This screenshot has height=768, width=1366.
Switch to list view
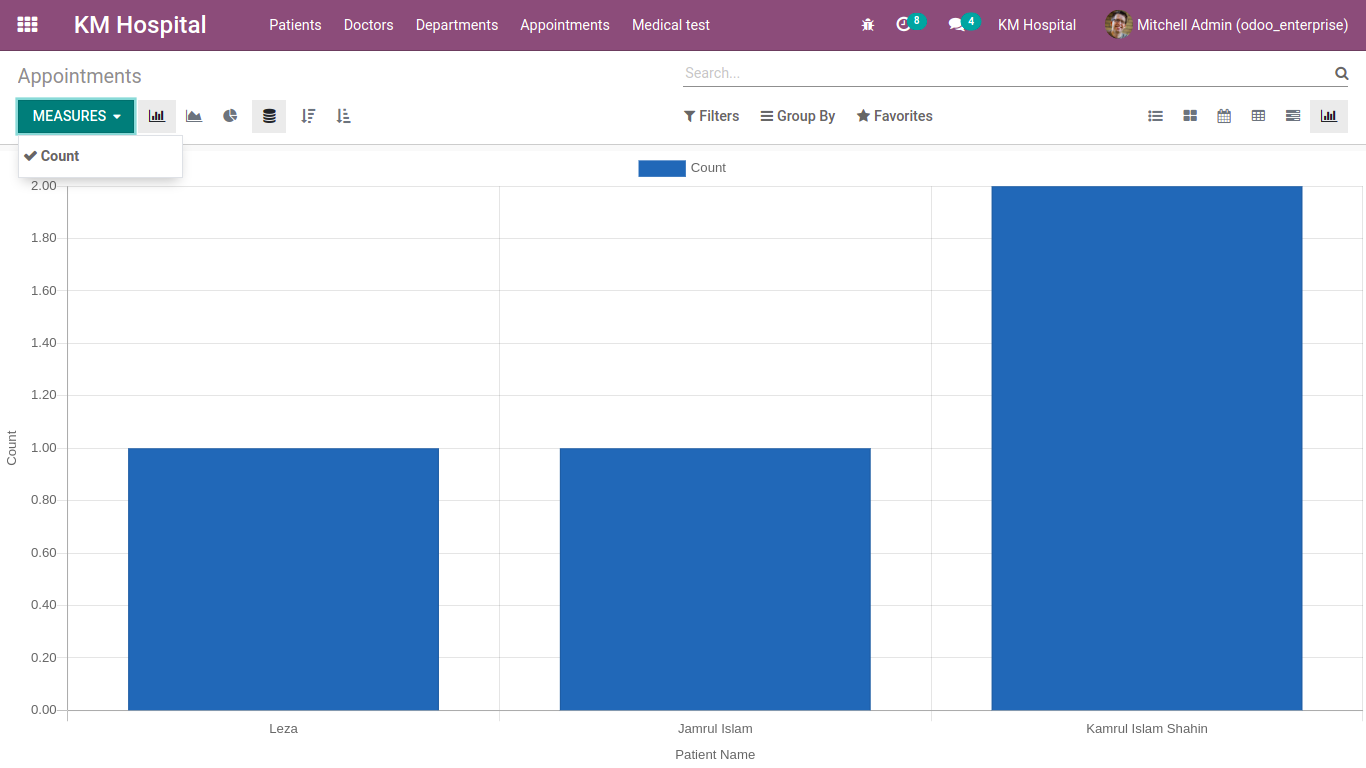(x=1156, y=116)
